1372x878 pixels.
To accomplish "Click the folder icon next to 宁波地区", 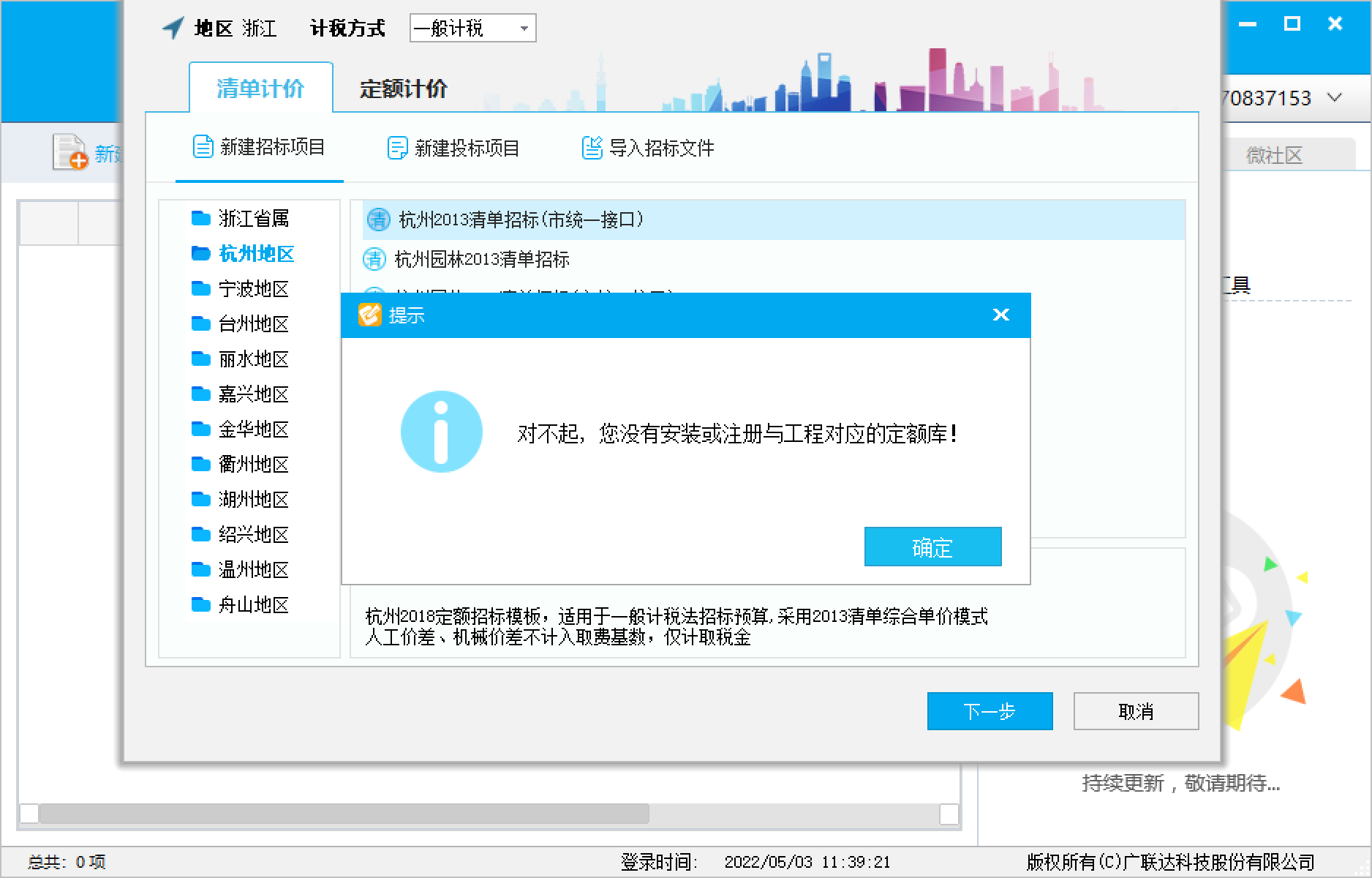I will 200,288.
